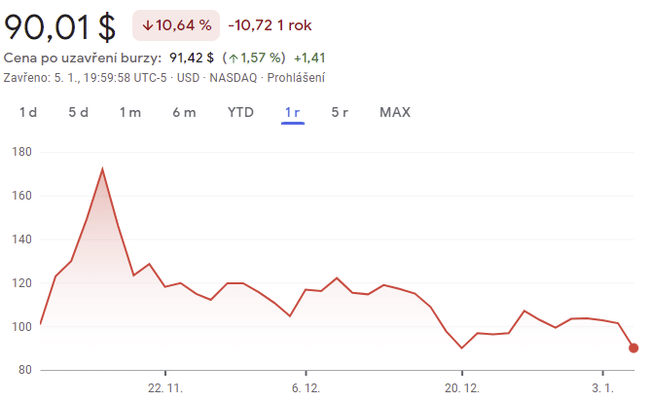Click the 90,01 $ main price

(60, 24)
